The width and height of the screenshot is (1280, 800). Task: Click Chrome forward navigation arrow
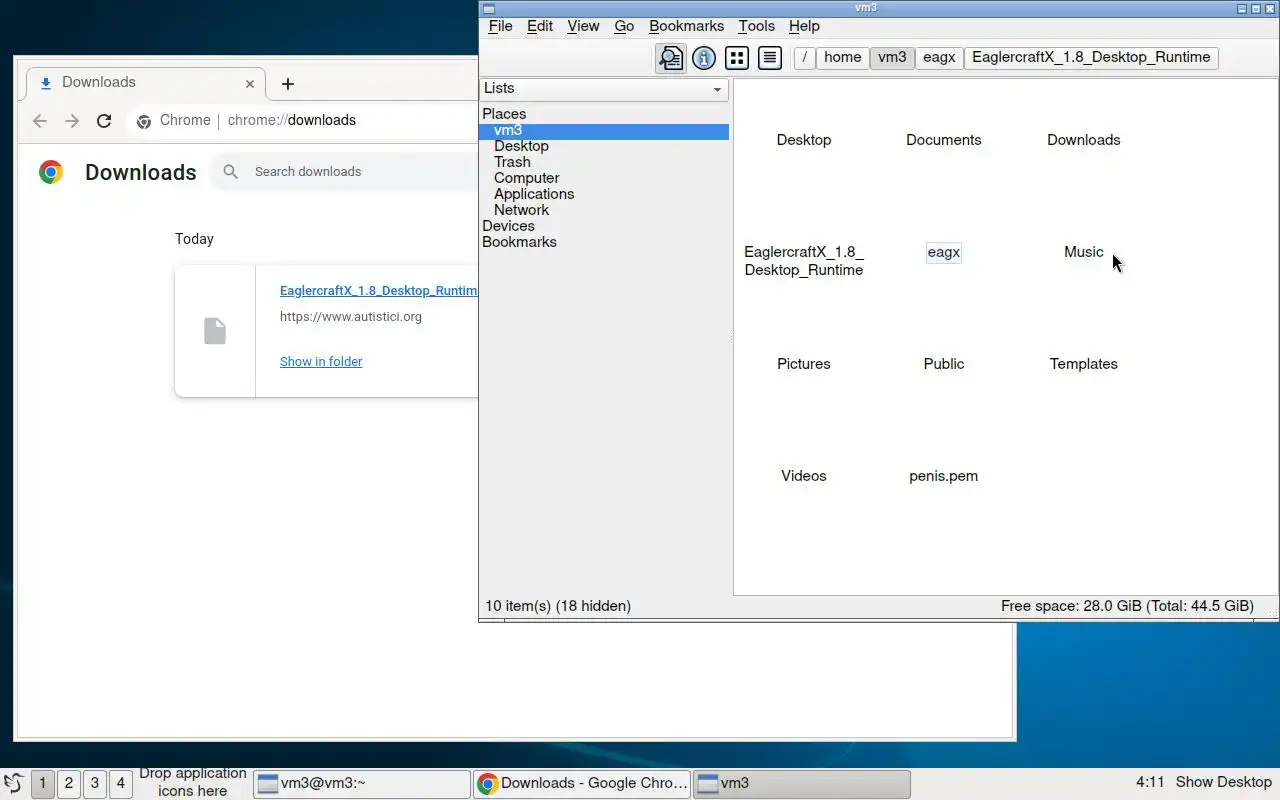coord(72,121)
